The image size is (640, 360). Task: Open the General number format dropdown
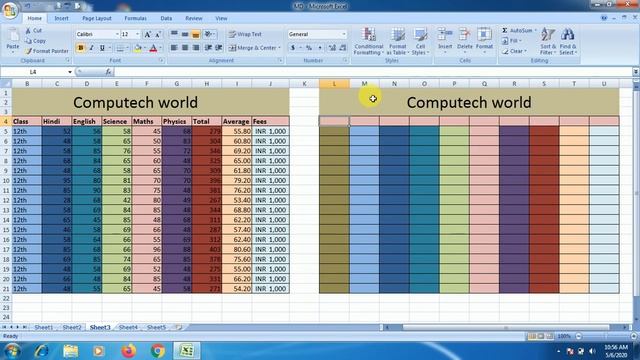[x=344, y=34]
